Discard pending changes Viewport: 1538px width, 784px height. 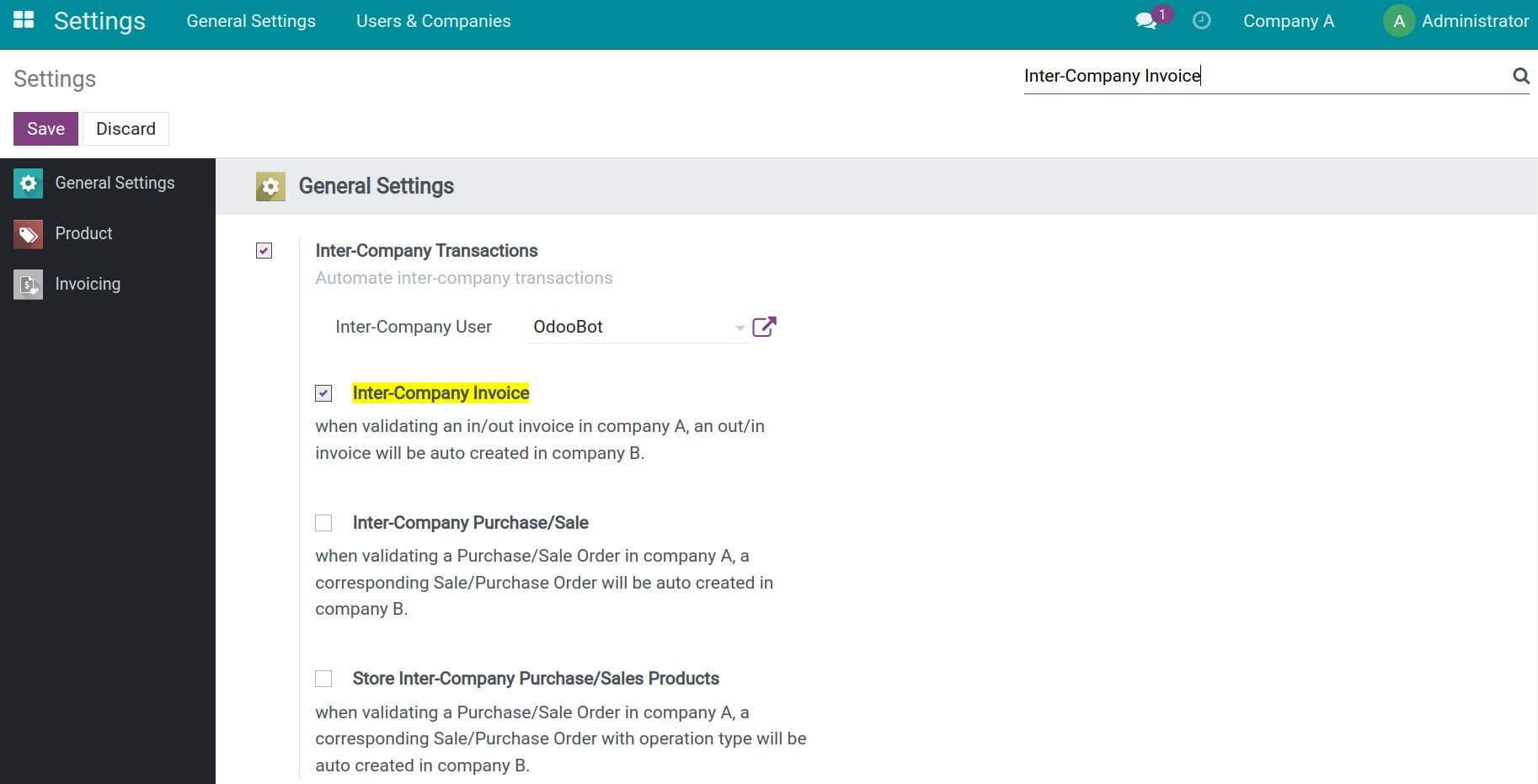point(125,128)
